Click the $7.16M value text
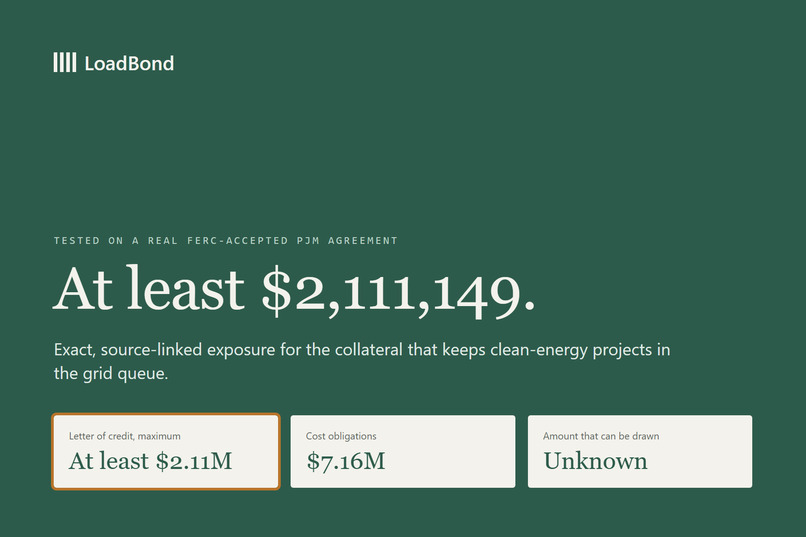 345,461
